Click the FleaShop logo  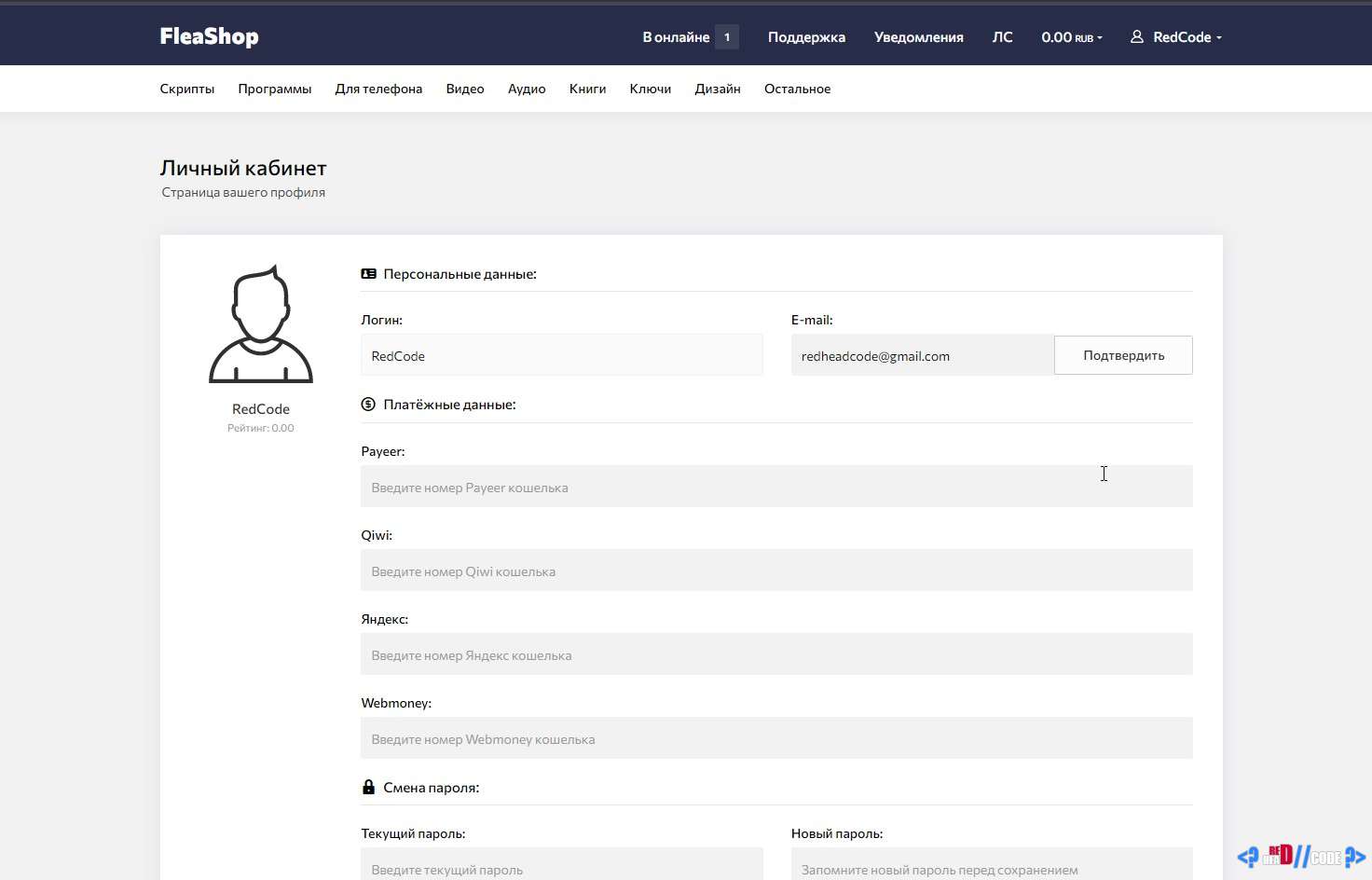point(209,36)
